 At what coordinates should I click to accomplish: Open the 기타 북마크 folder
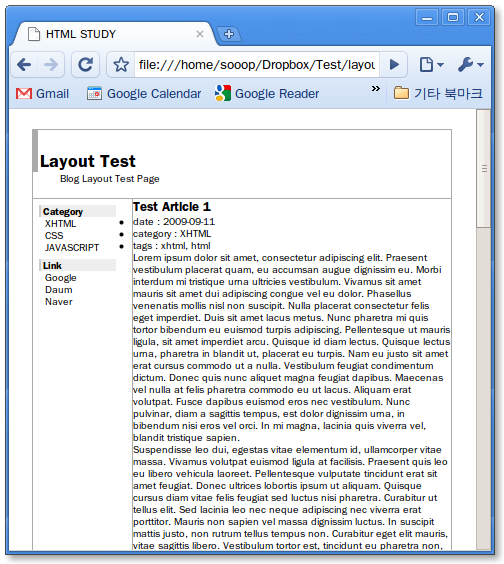click(x=438, y=94)
